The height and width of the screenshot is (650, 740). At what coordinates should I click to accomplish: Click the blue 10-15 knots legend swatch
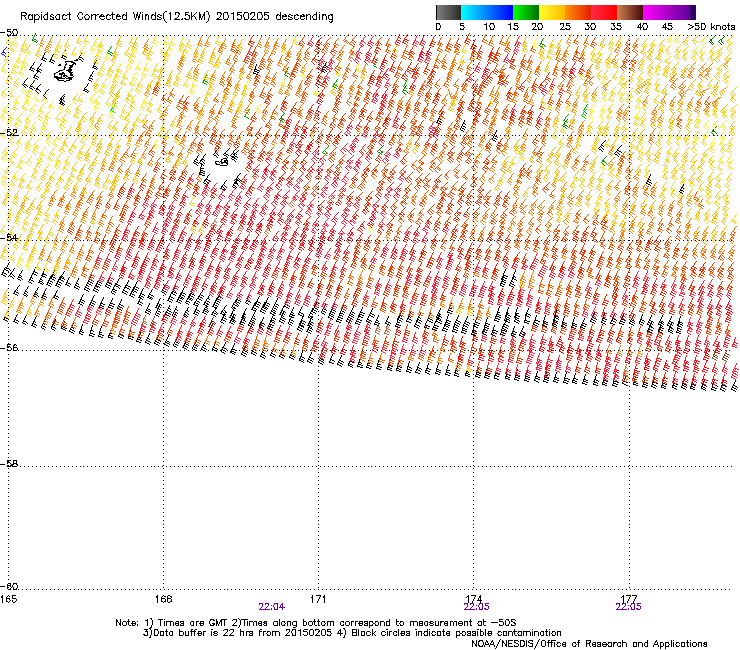pos(500,12)
